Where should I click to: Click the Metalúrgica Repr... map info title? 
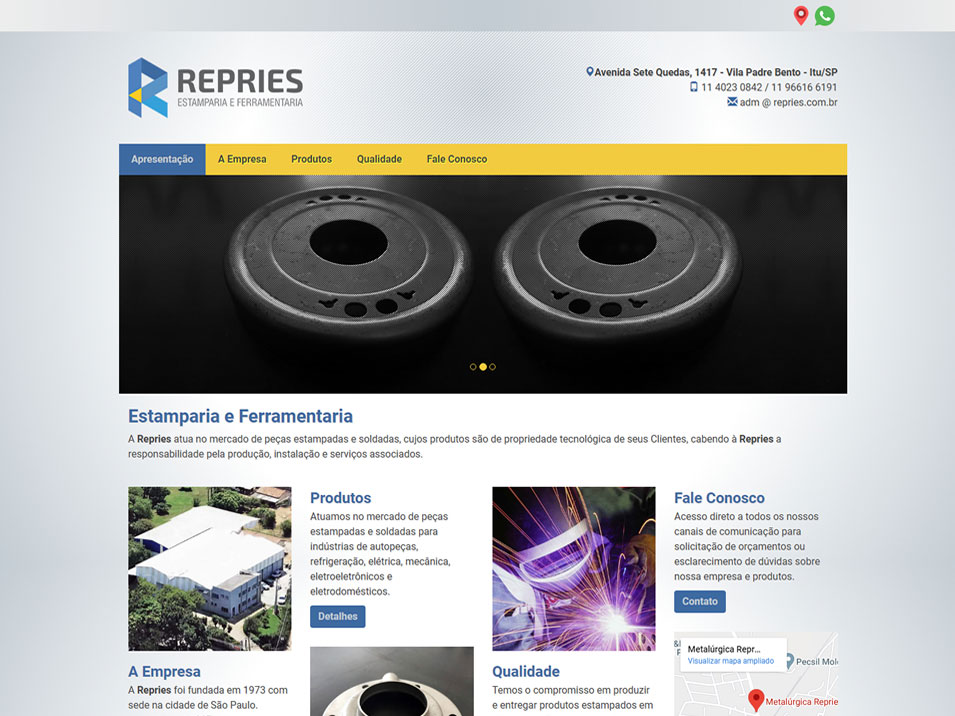pyautogui.click(x=724, y=649)
